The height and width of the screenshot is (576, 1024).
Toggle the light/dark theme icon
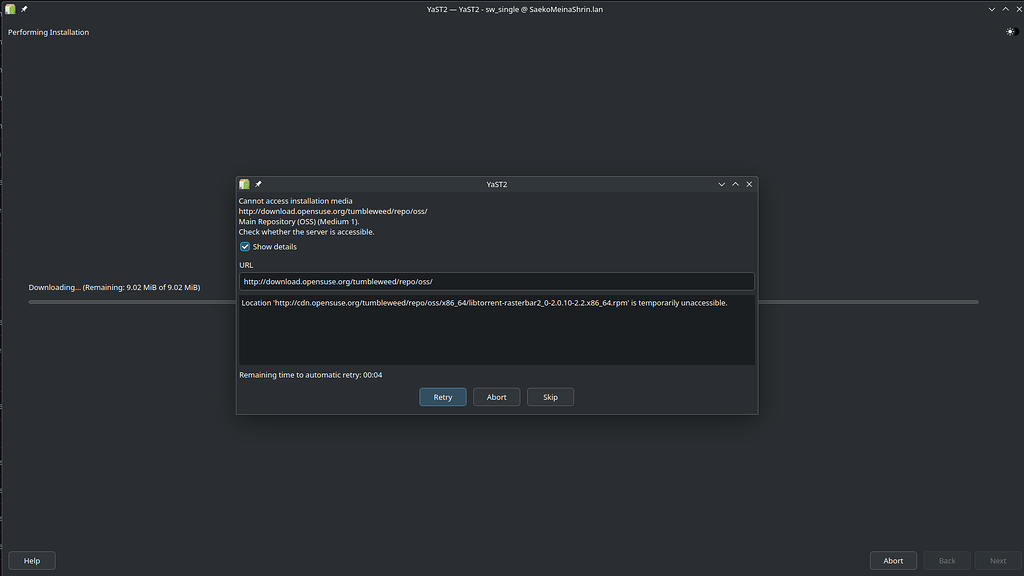[1010, 31]
